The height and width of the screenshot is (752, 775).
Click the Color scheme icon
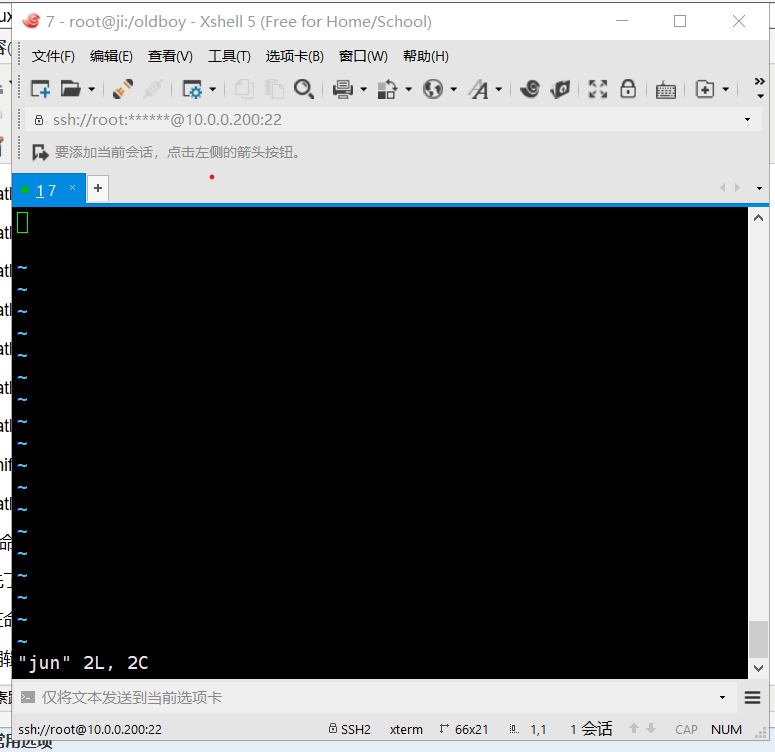point(387,89)
